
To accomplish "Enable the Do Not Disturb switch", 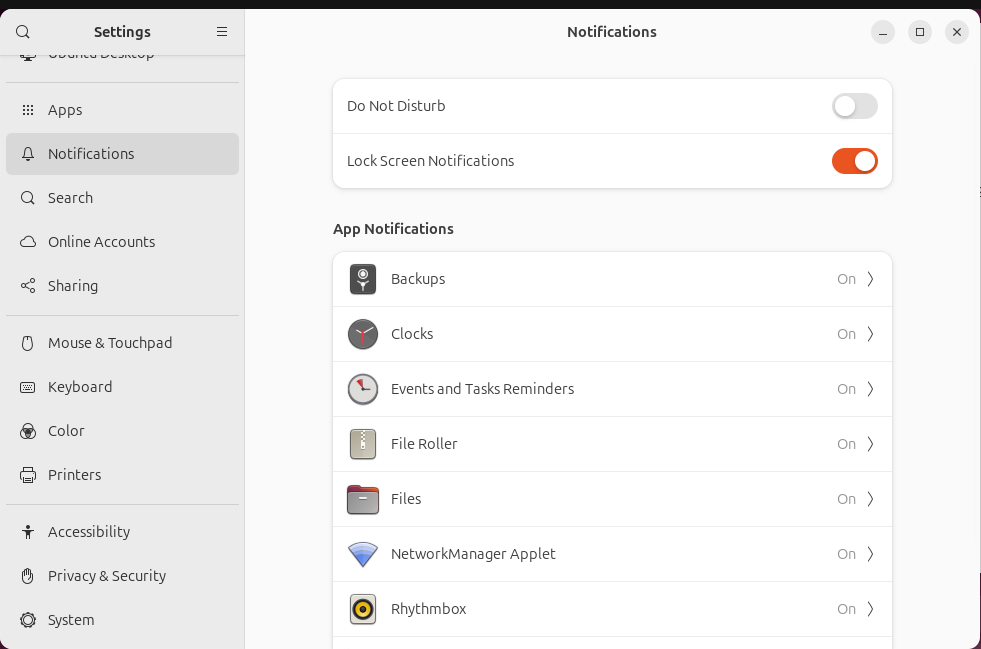I will tap(854, 106).
